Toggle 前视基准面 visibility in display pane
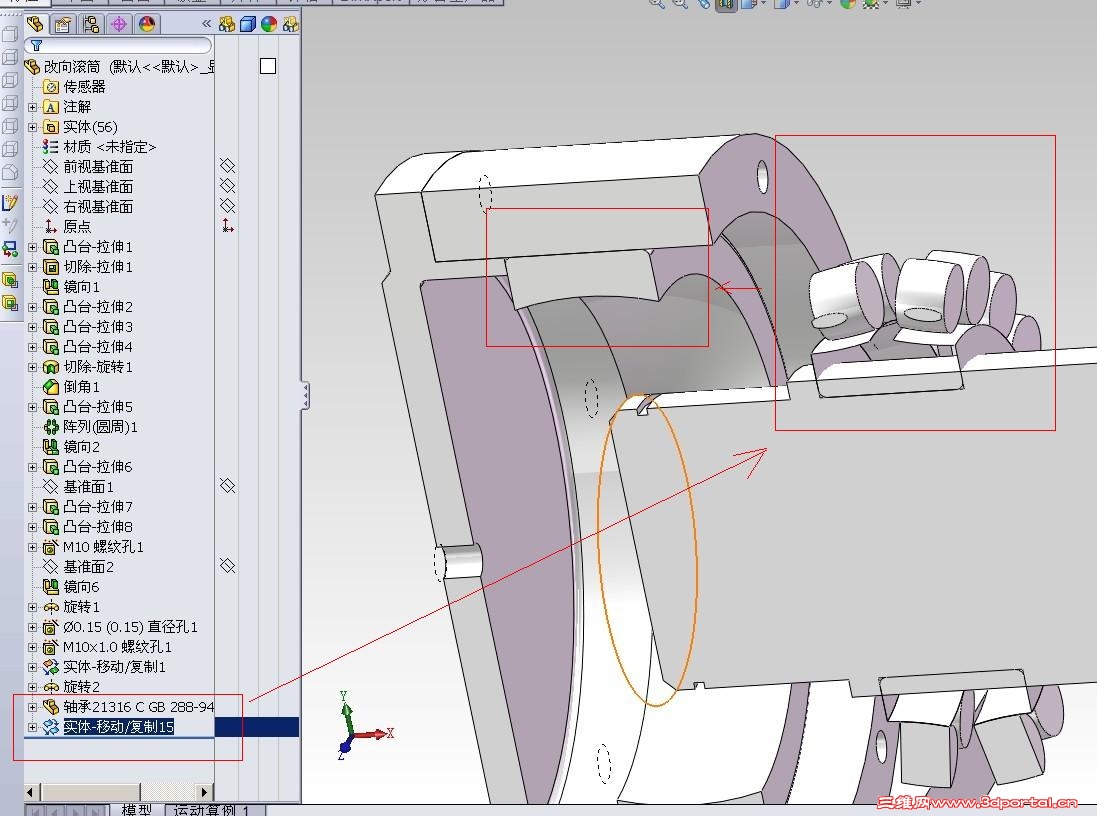Viewport: 1097px width, 816px height. point(227,166)
